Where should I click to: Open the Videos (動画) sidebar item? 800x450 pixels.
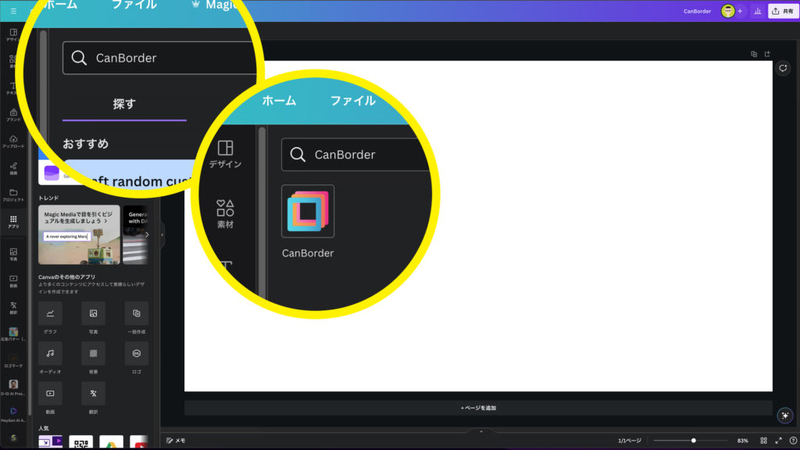[x=13, y=281]
